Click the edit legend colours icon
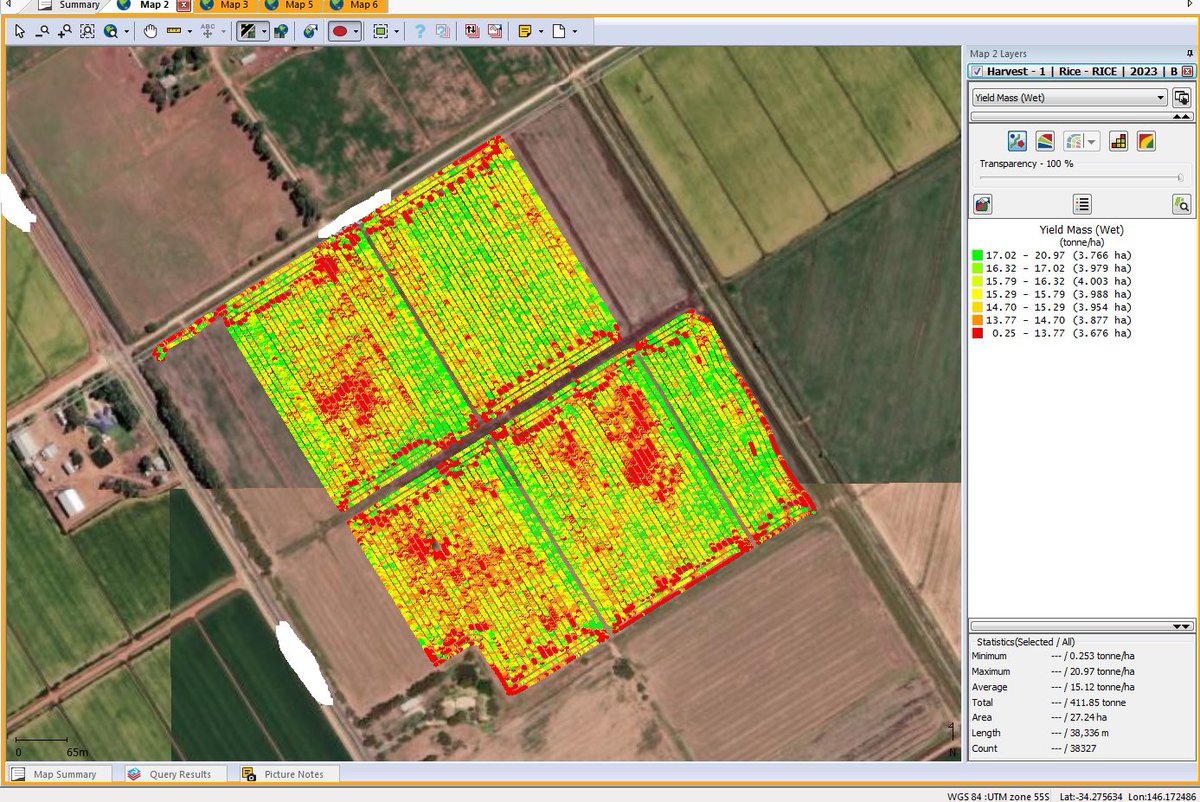Screen dimensions: 1200x802 tap(983, 204)
